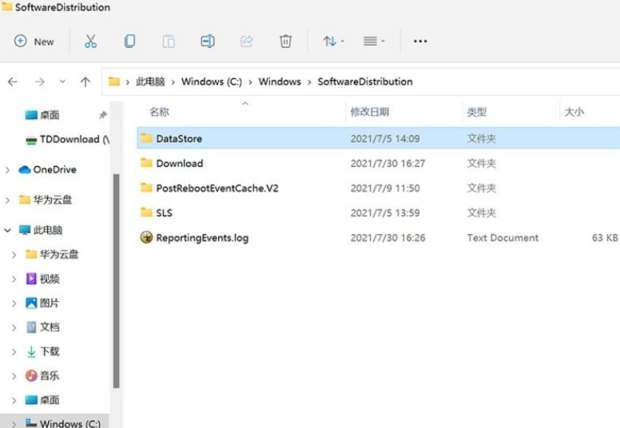Image resolution: width=620 pixels, height=428 pixels.
Task: Click the Rename icon in toolbar
Action: coord(208,41)
